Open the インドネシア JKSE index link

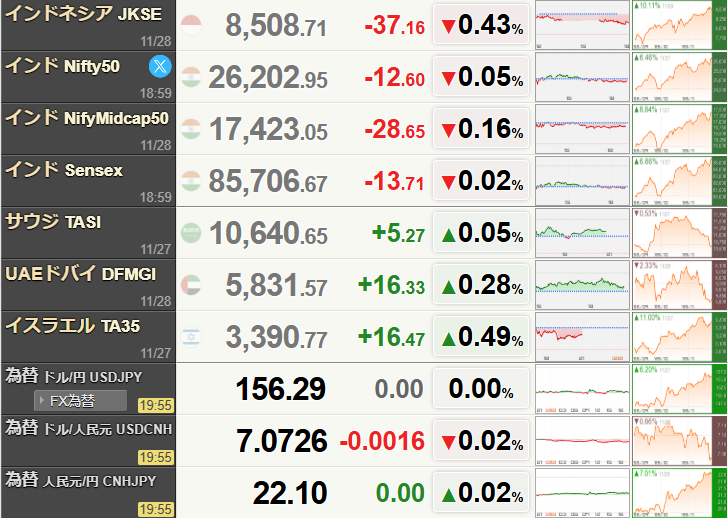click(x=84, y=14)
